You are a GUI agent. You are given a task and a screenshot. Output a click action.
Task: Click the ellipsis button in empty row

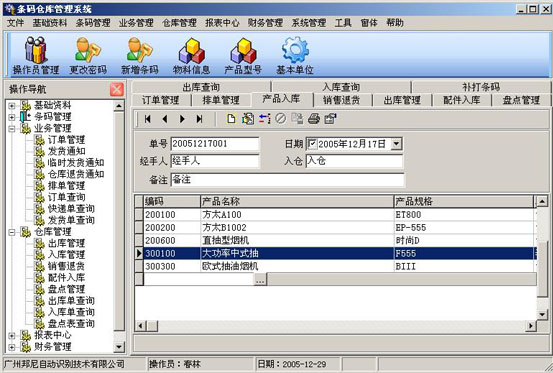pos(260,279)
